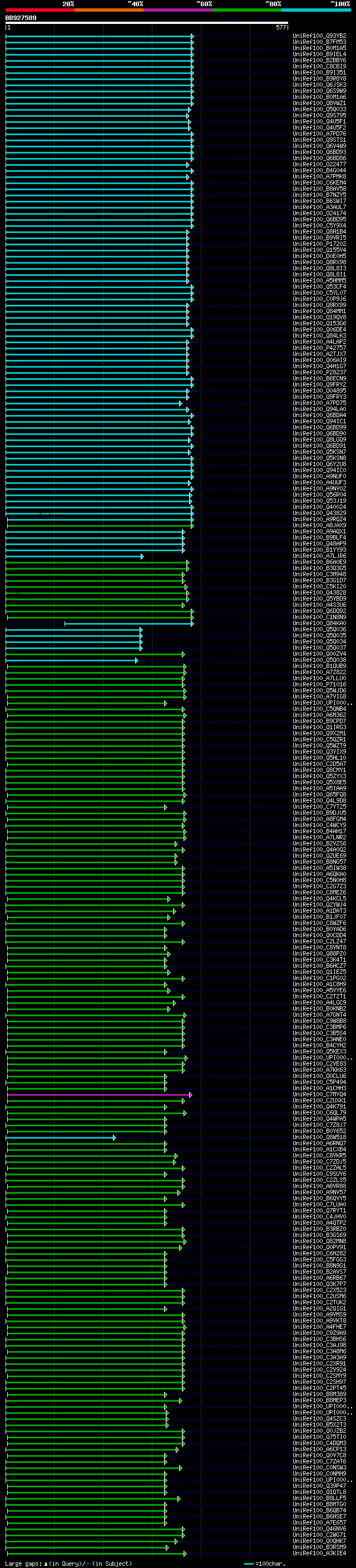Click the short cyan alignment bar for Q8W518
The width and height of the screenshot is (356, 1568).
point(60,1137)
